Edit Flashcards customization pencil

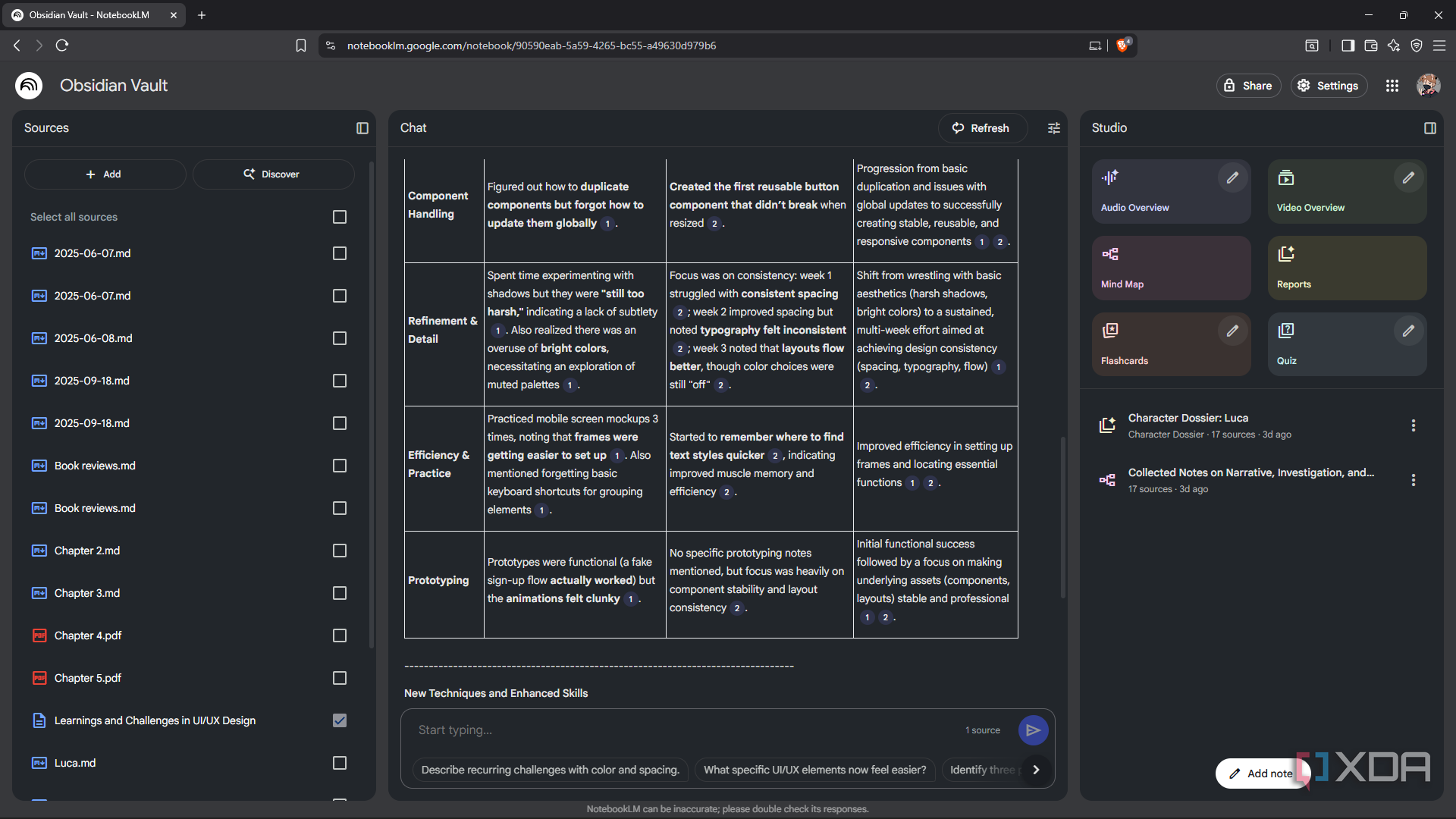tap(1232, 331)
